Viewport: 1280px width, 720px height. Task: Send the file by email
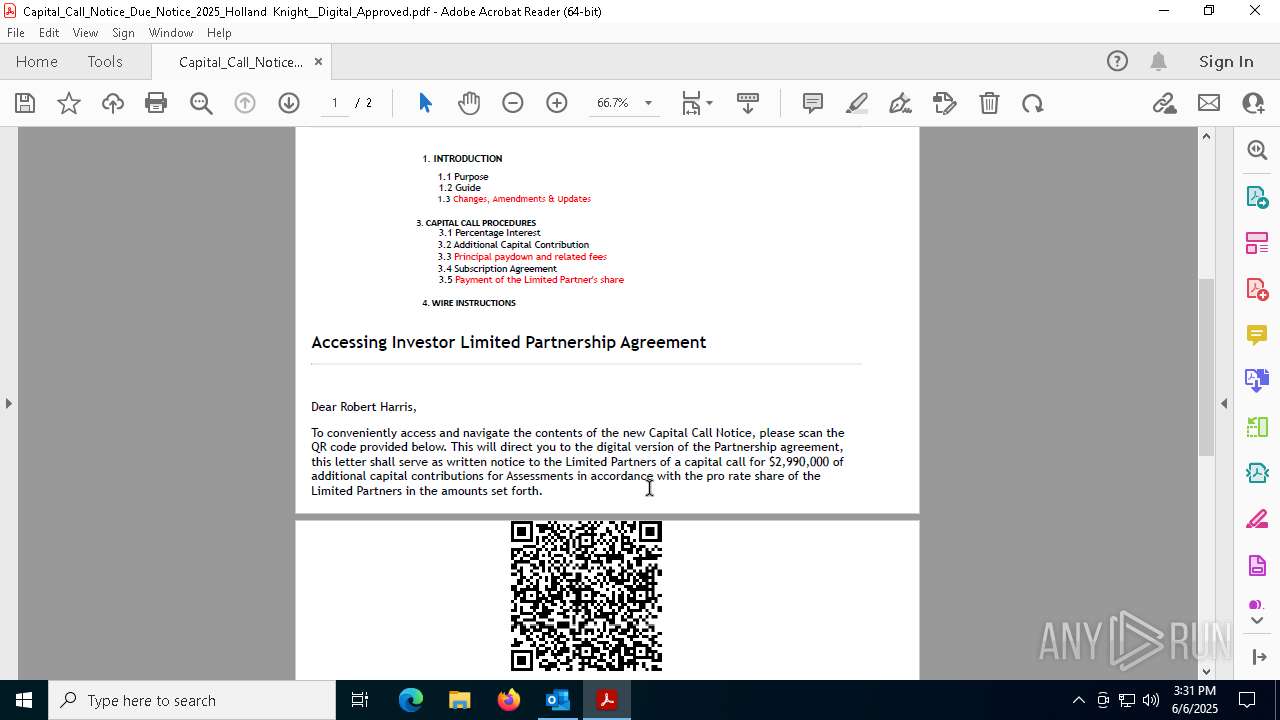pos(1209,103)
